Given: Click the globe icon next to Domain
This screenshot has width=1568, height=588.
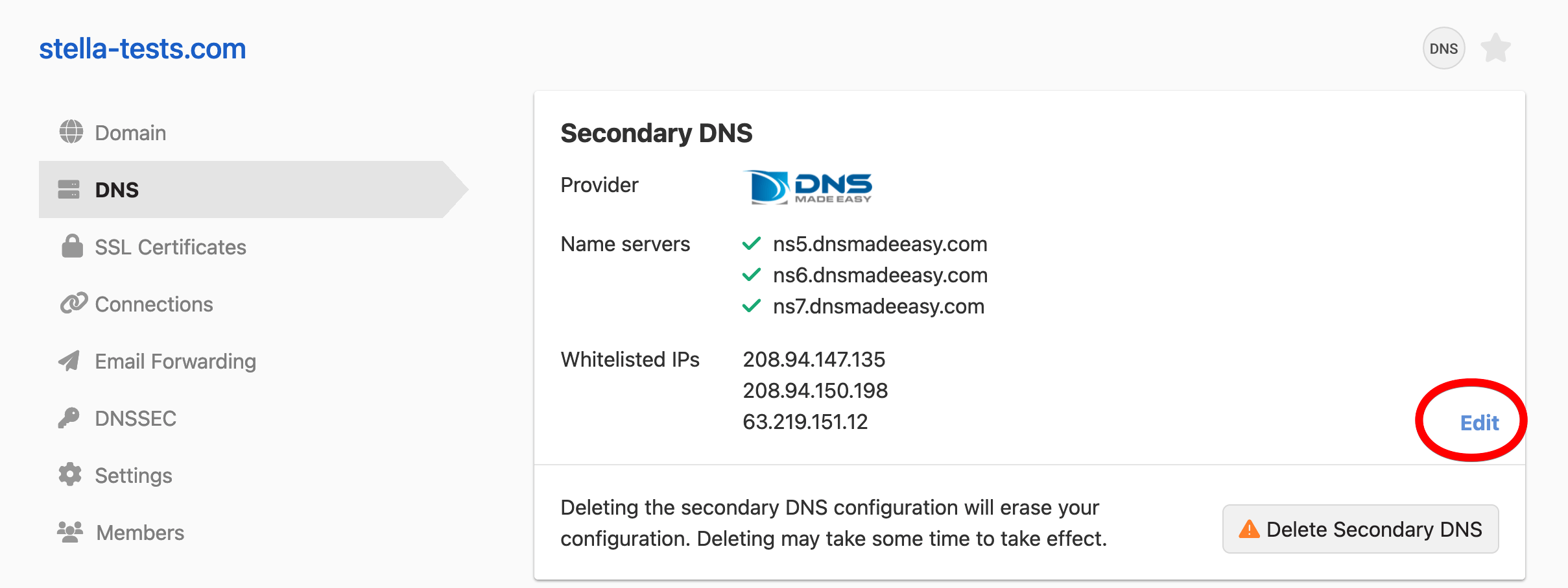Looking at the screenshot, I should coord(71,132).
